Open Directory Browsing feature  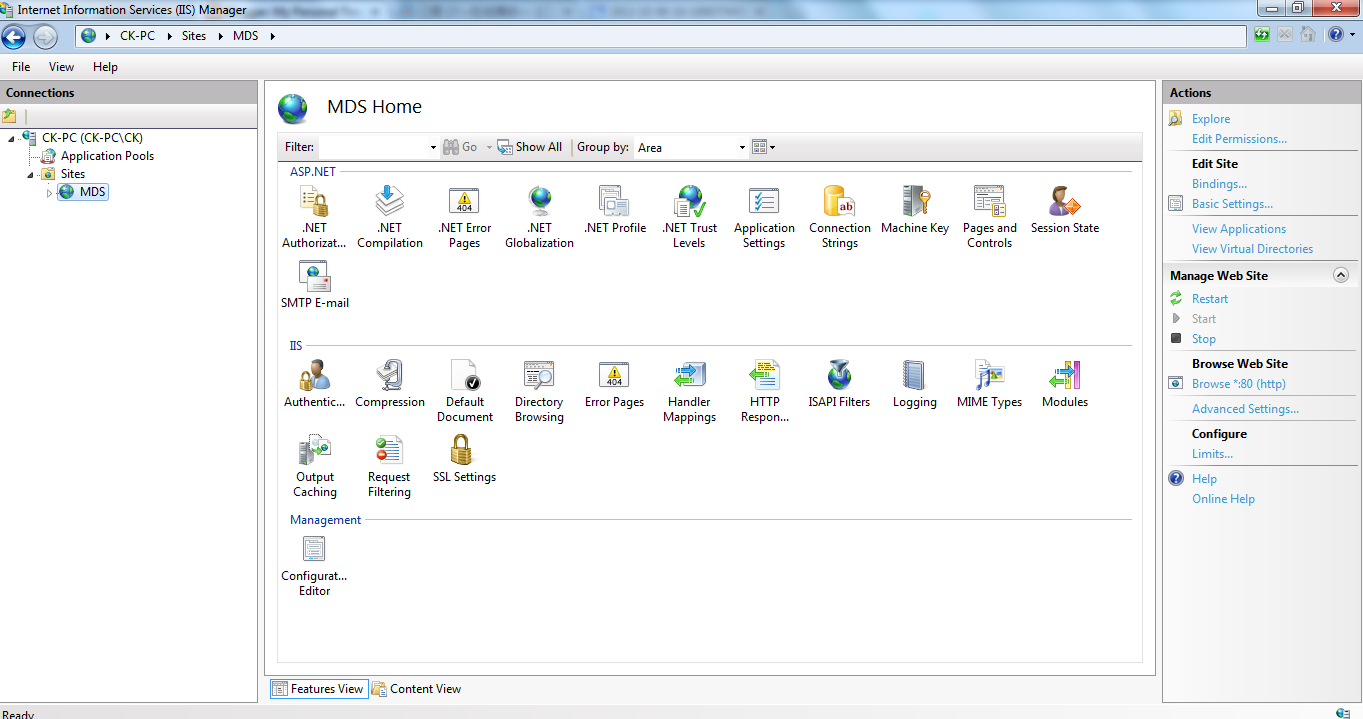540,391
